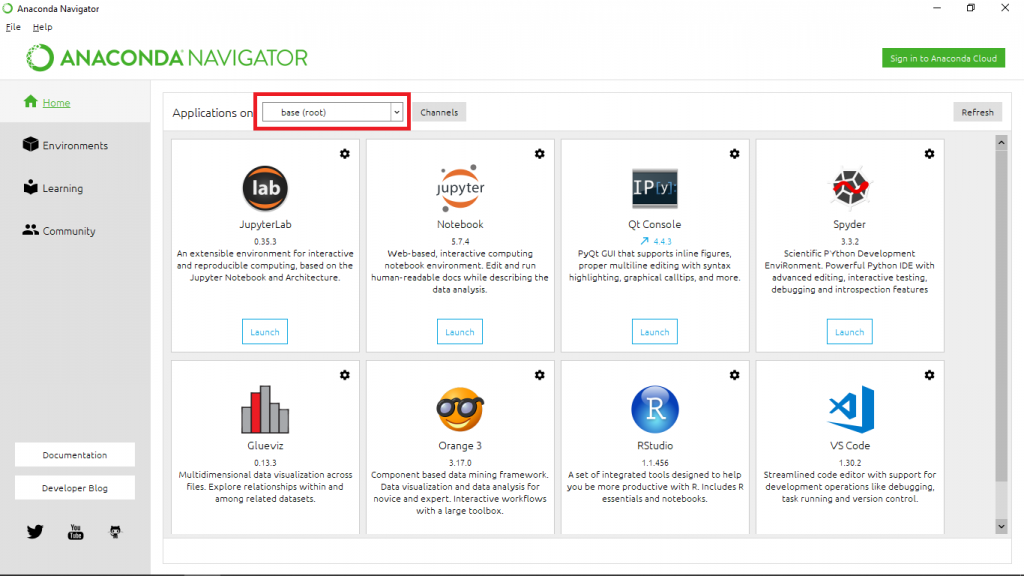Image resolution: width=1024 pixels, height=576 pixels.
Task: Click the VS Code version 1.30.2 text
Action: [850, 462]
